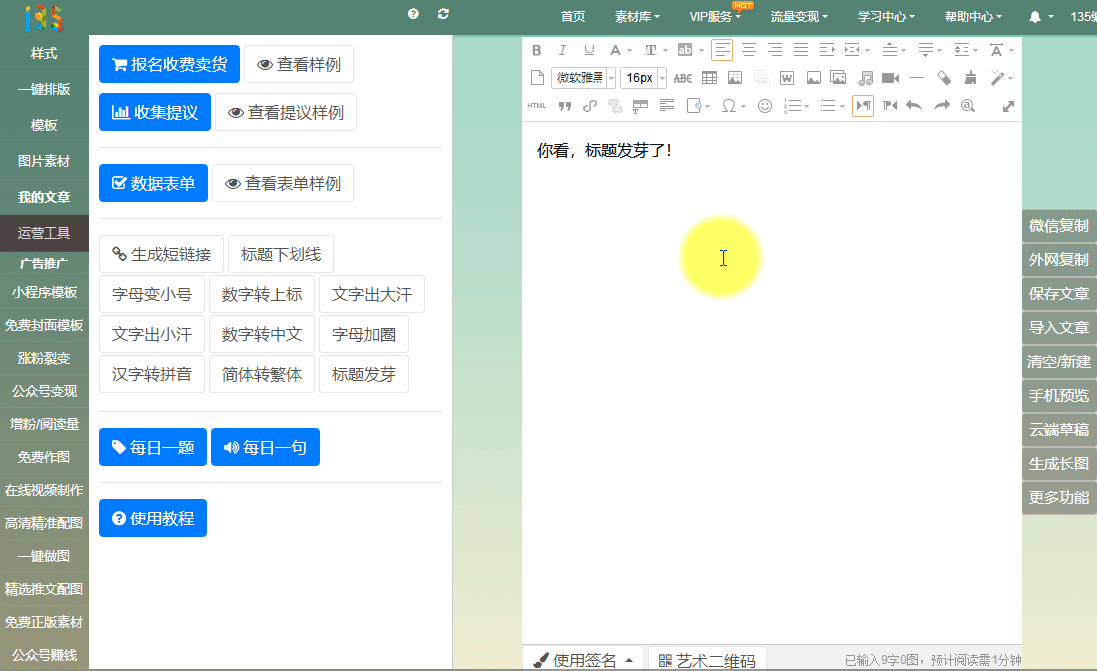
Task: Switch editor to HTML source mode
Action: [x=537, y=106]
